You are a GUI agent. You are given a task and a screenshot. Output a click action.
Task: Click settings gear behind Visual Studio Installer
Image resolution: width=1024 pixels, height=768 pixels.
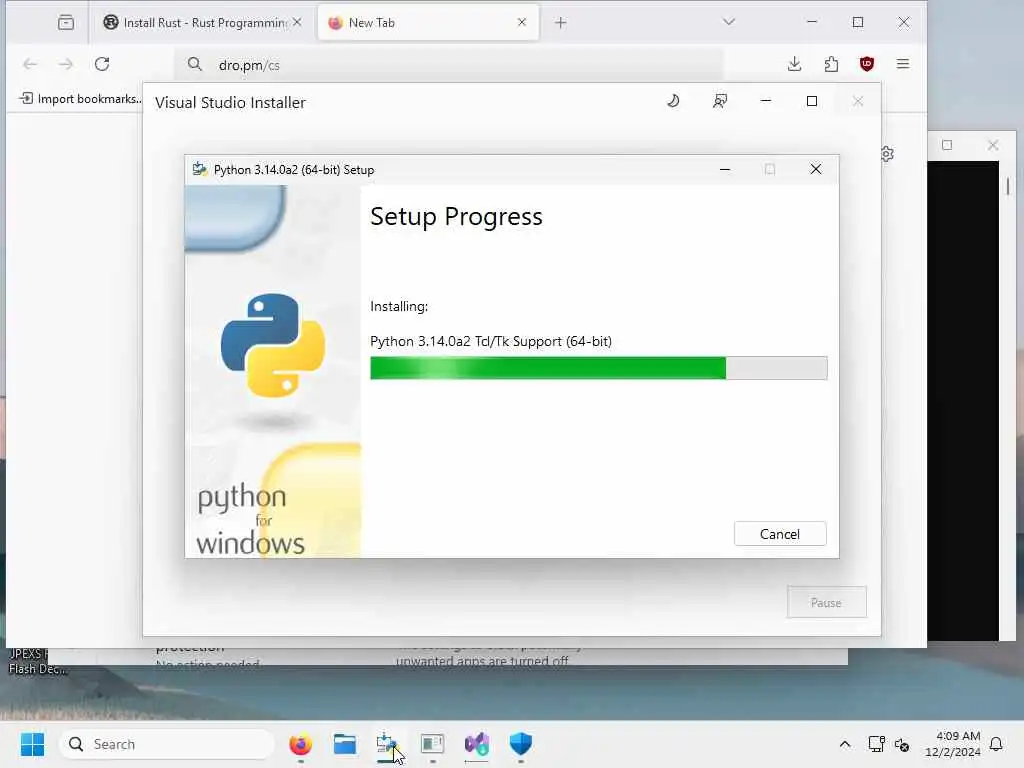click(887, 154)
